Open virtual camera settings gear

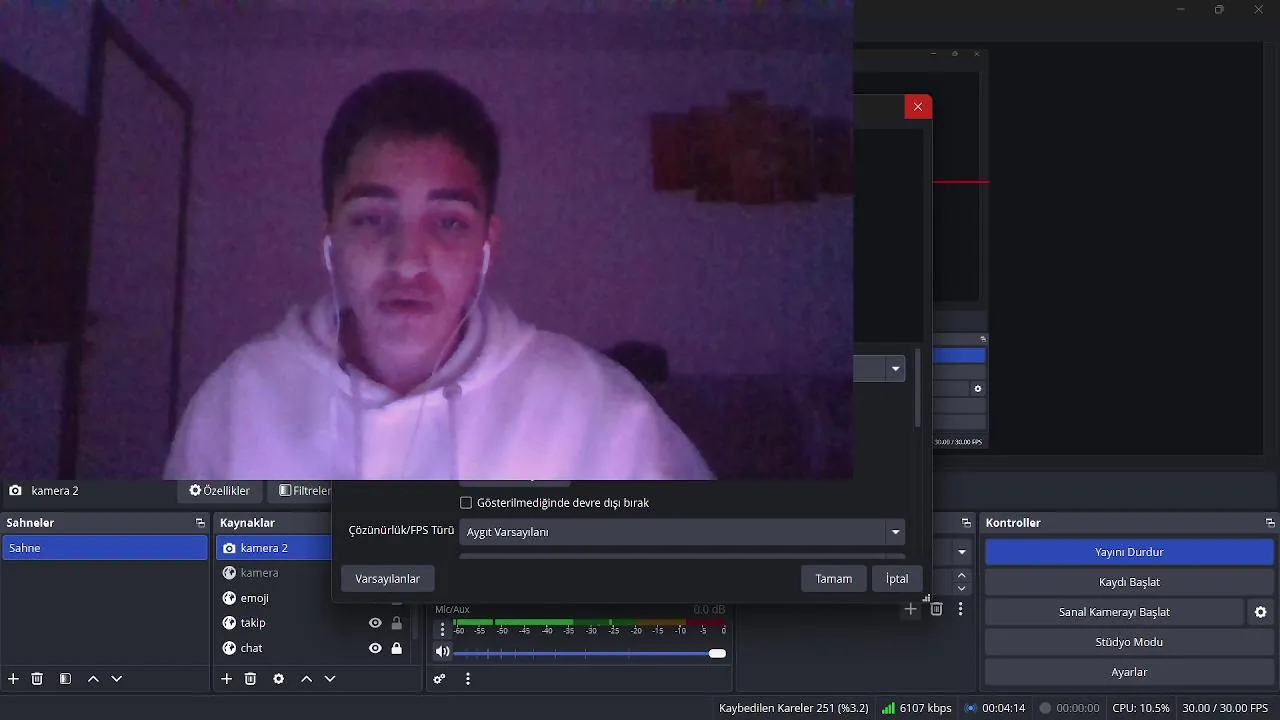click(1261, 612)
